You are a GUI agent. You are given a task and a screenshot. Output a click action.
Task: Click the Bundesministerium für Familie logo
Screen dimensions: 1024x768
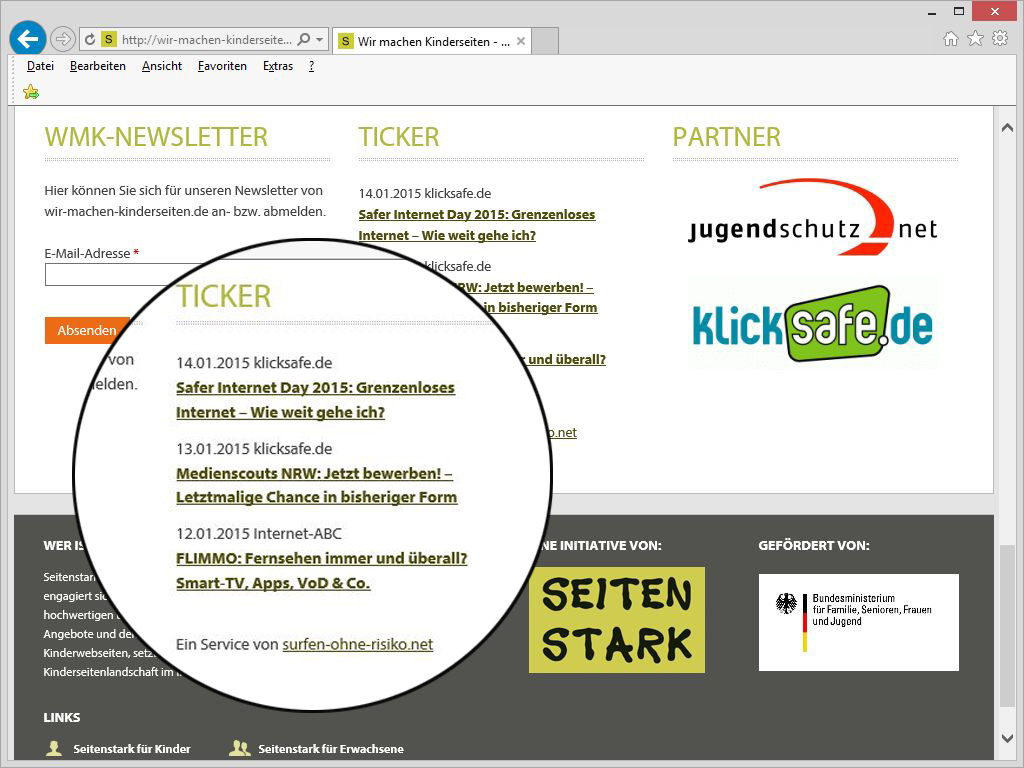[x=858, y=622]
